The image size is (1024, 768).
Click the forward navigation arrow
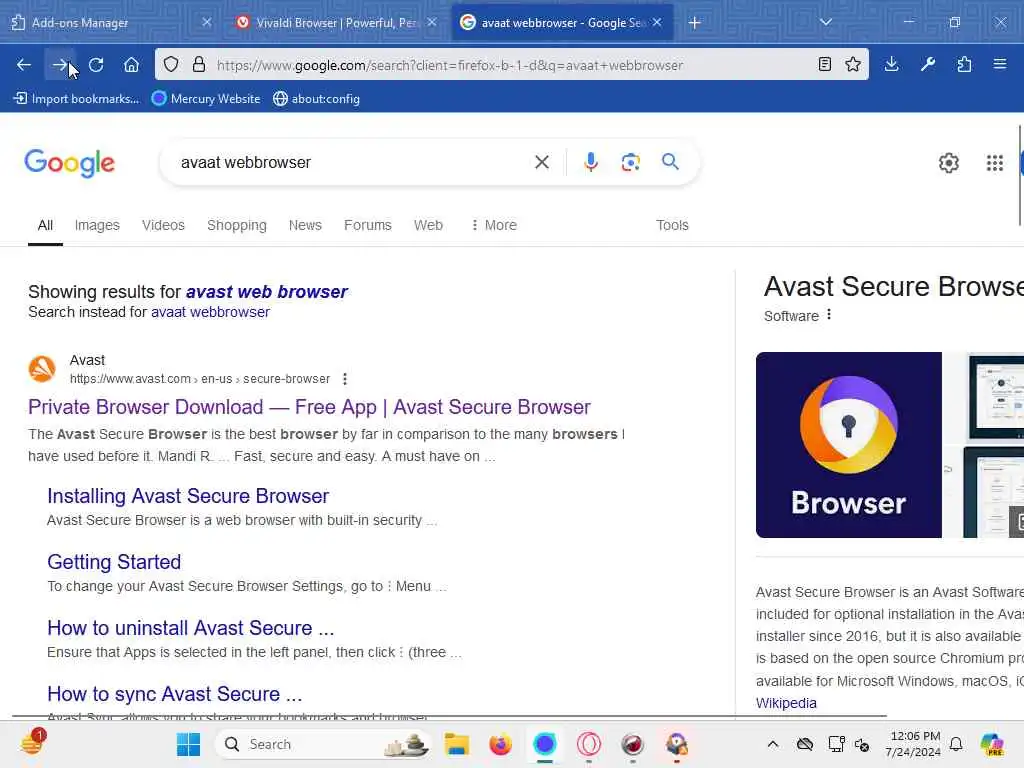(59, 65)
